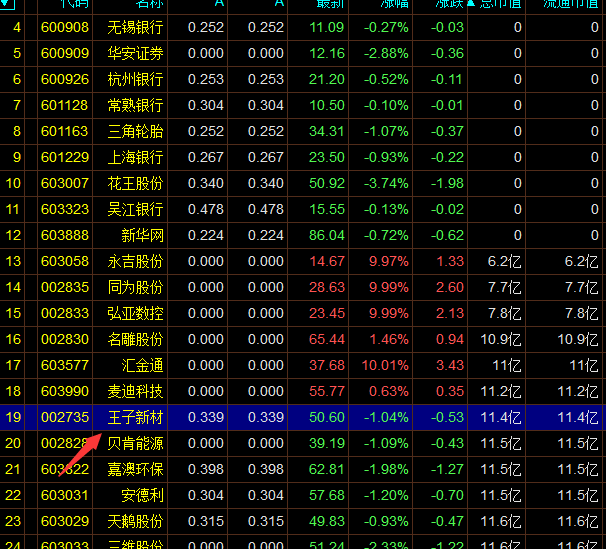Click latest price 62.81
Viewport: 606px width, 549px height.
click(x=327, y=469)
